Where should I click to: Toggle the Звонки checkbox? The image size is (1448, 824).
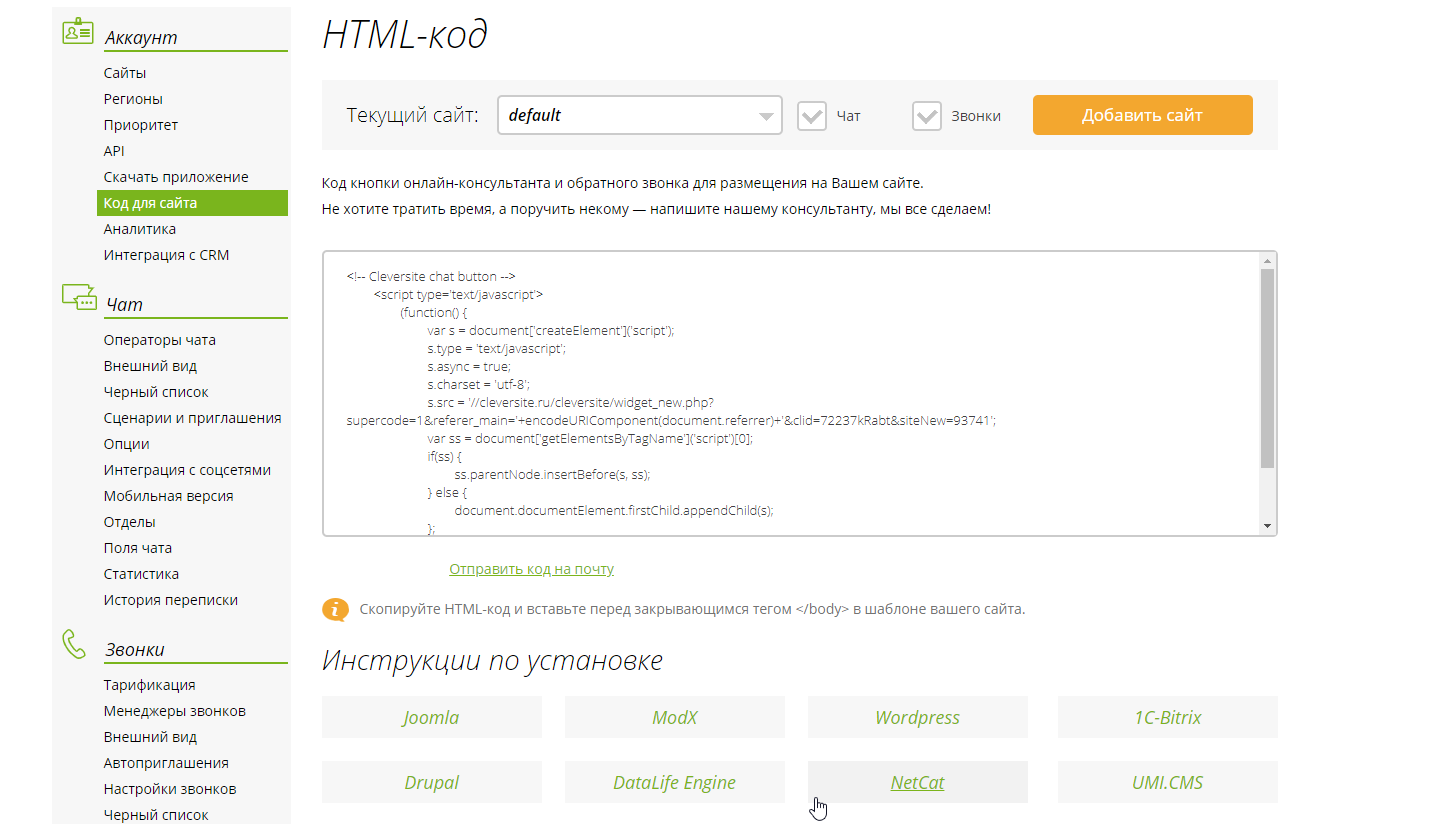coord(927,116)
